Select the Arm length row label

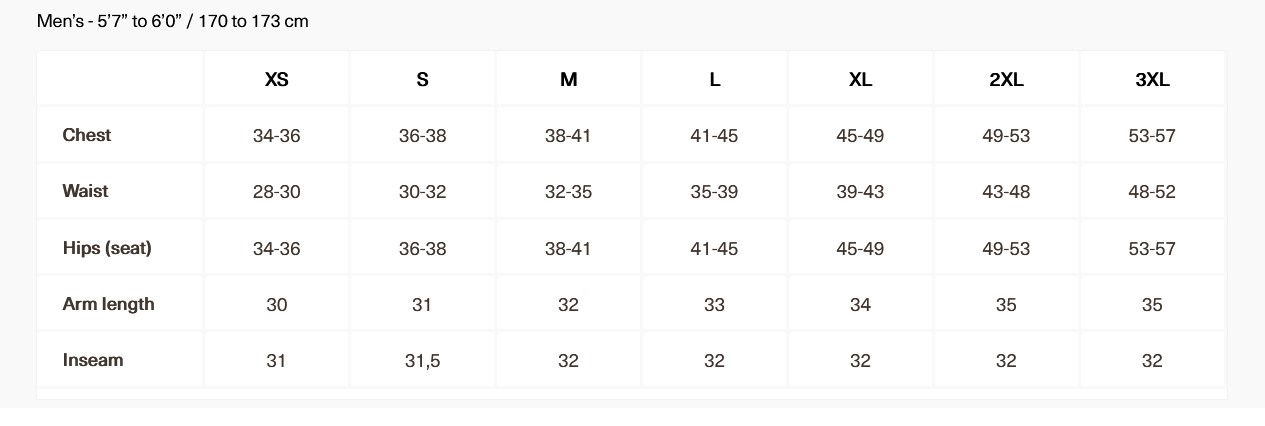pyautogui.click(x=108, y=304)
